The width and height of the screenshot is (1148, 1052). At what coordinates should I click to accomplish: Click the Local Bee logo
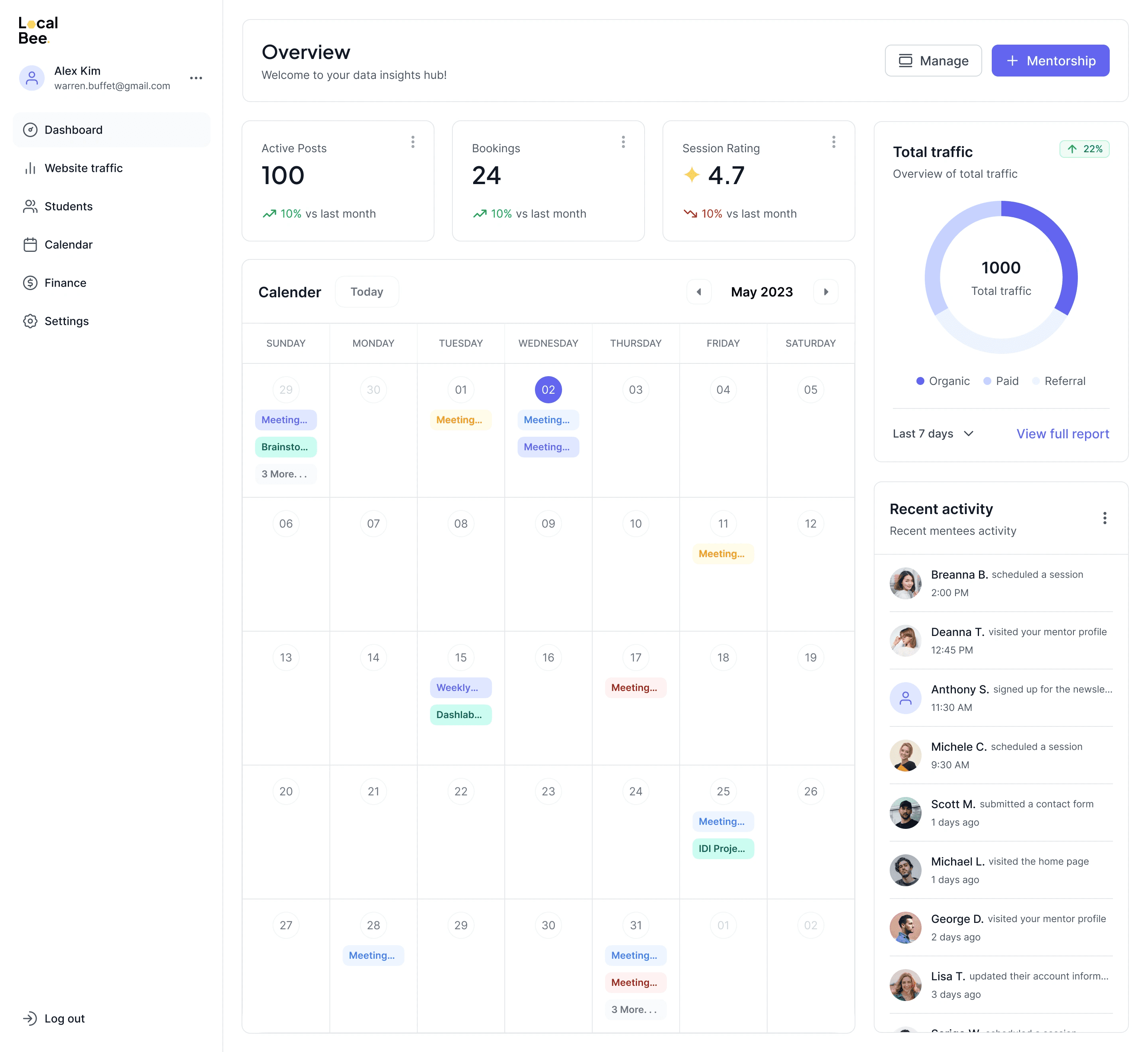38,30
